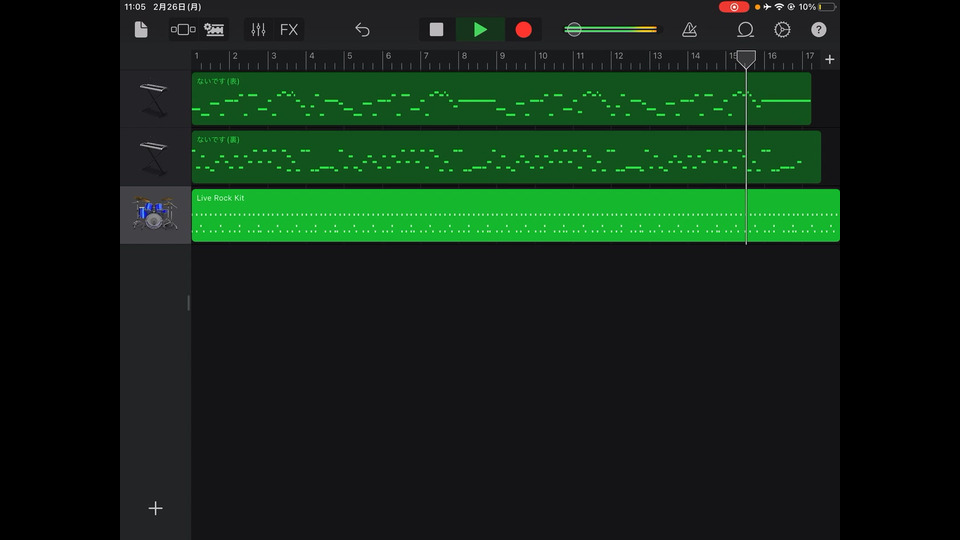
Task: Undo the last action
Action: (x=362, y=29)
